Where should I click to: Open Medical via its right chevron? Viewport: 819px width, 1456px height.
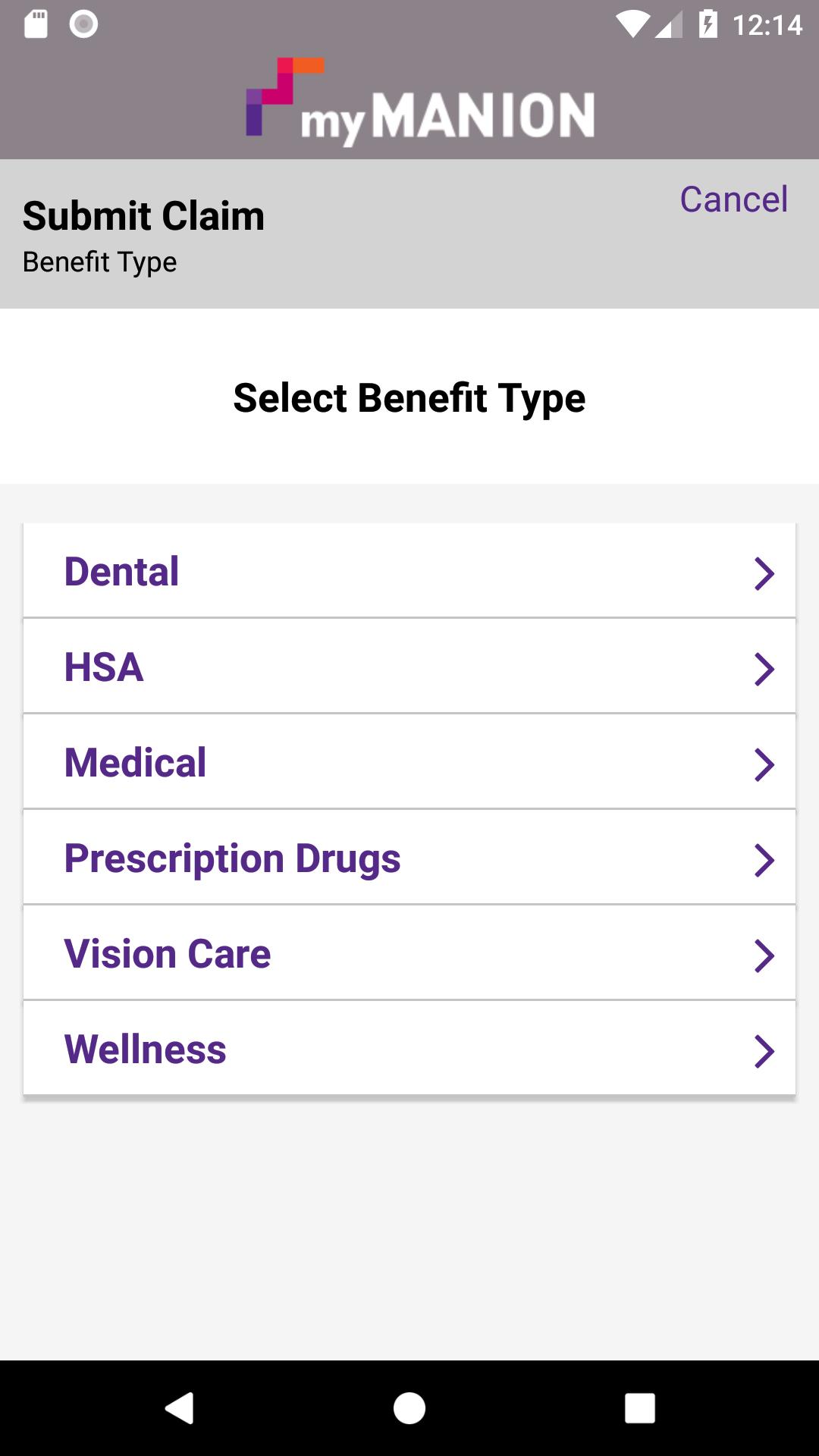pos(764,764)
